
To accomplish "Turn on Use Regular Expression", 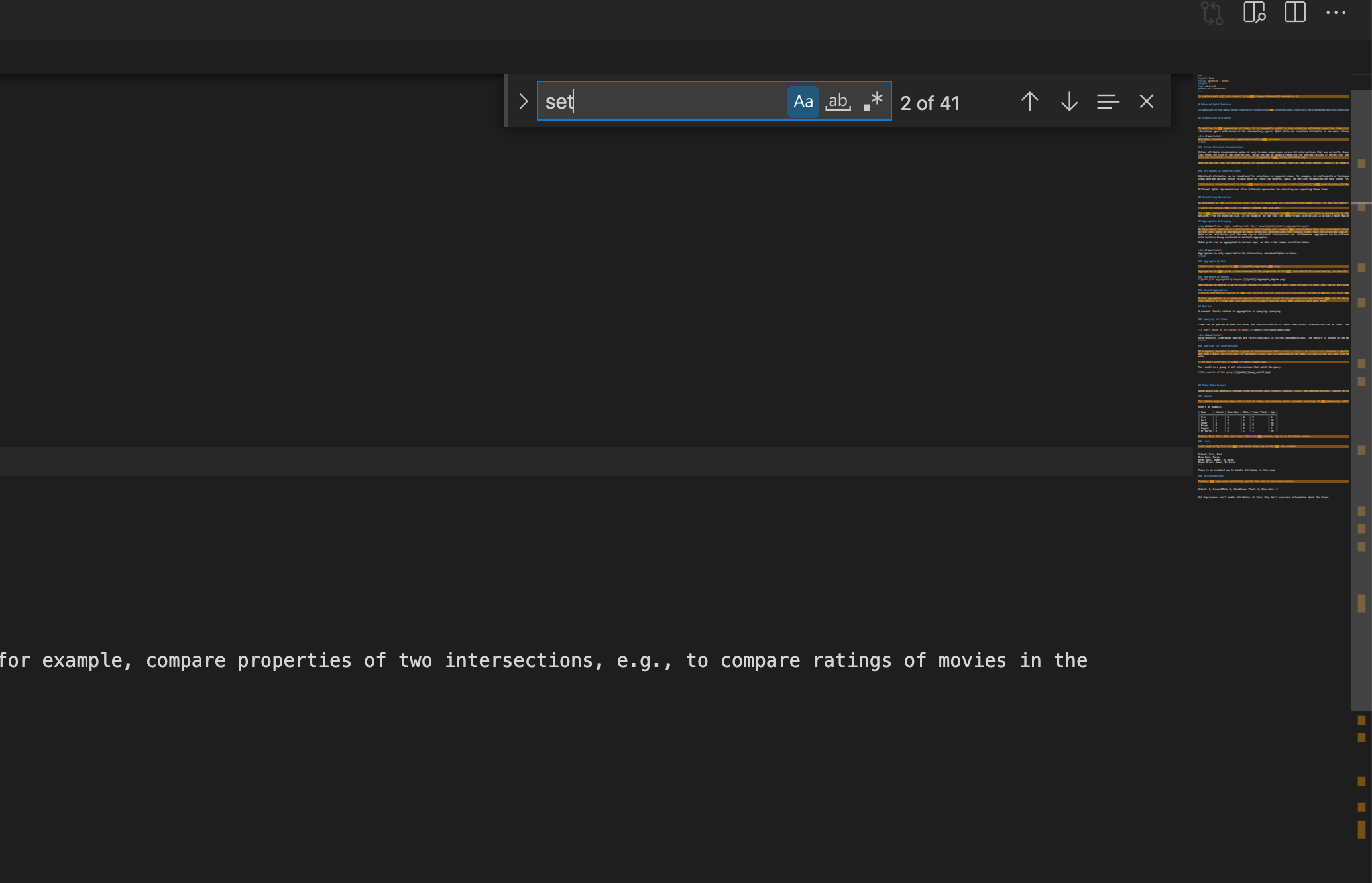I will 872,102.
